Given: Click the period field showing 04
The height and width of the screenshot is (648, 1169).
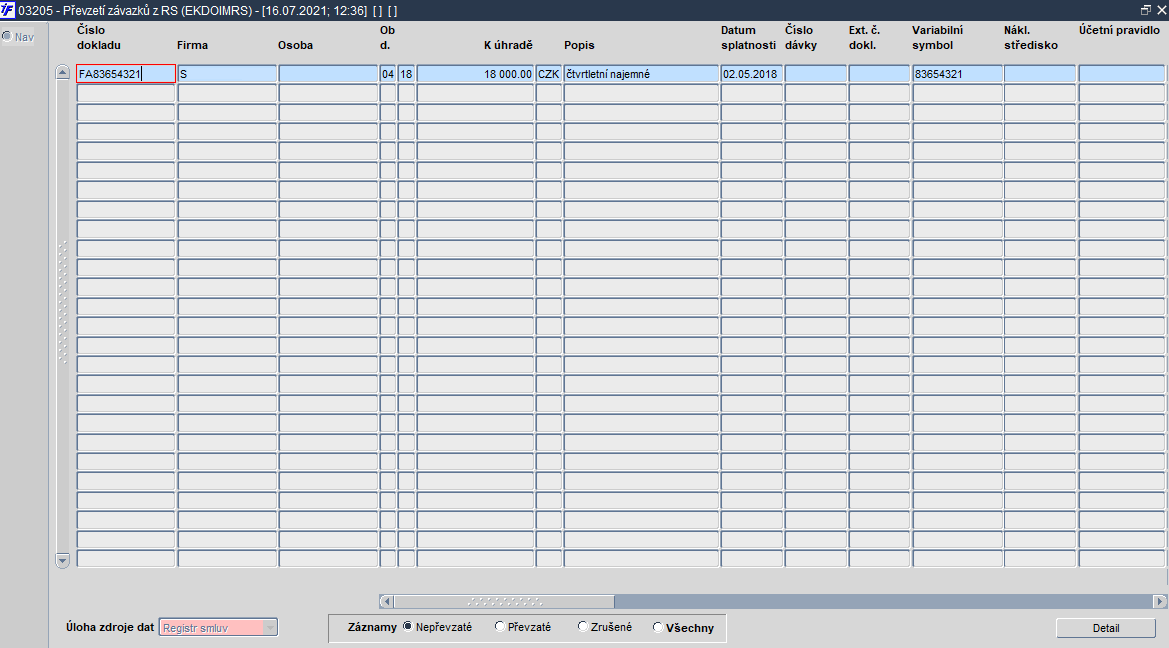Looking at the screenshot, I should pos(388,74).
